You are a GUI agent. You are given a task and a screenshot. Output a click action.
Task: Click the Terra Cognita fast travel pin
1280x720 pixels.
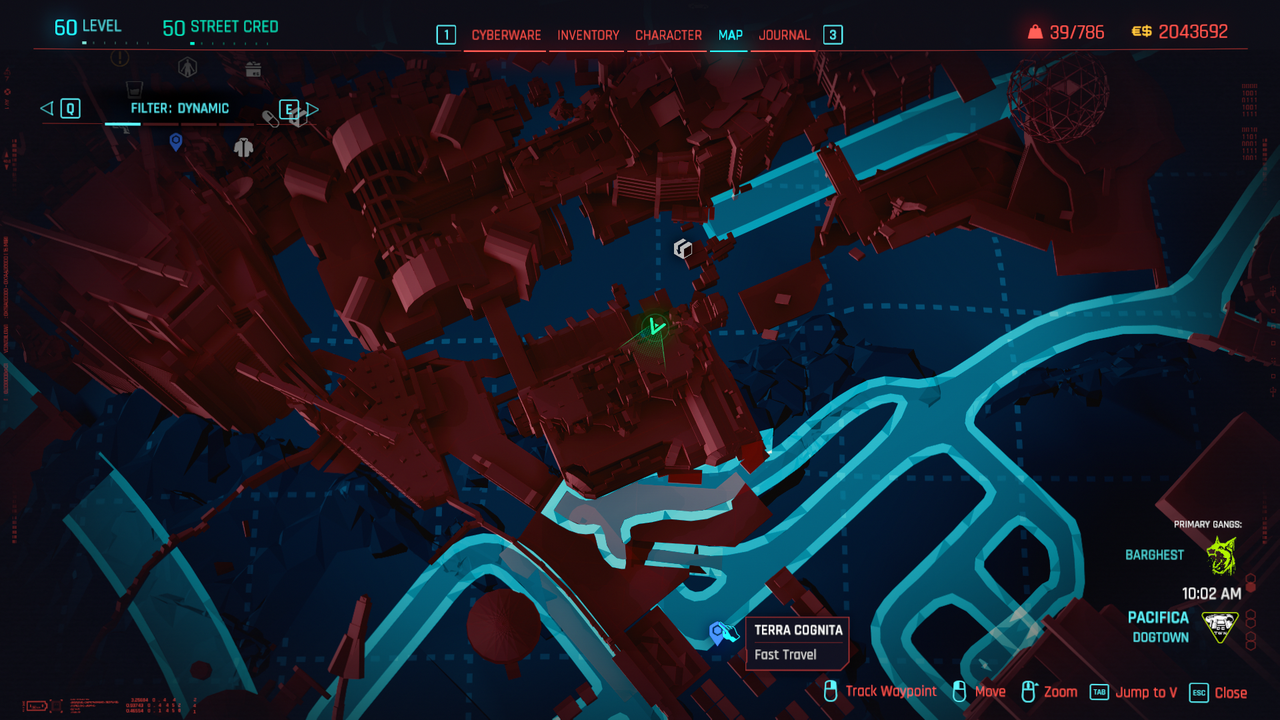tap(717, 633)
